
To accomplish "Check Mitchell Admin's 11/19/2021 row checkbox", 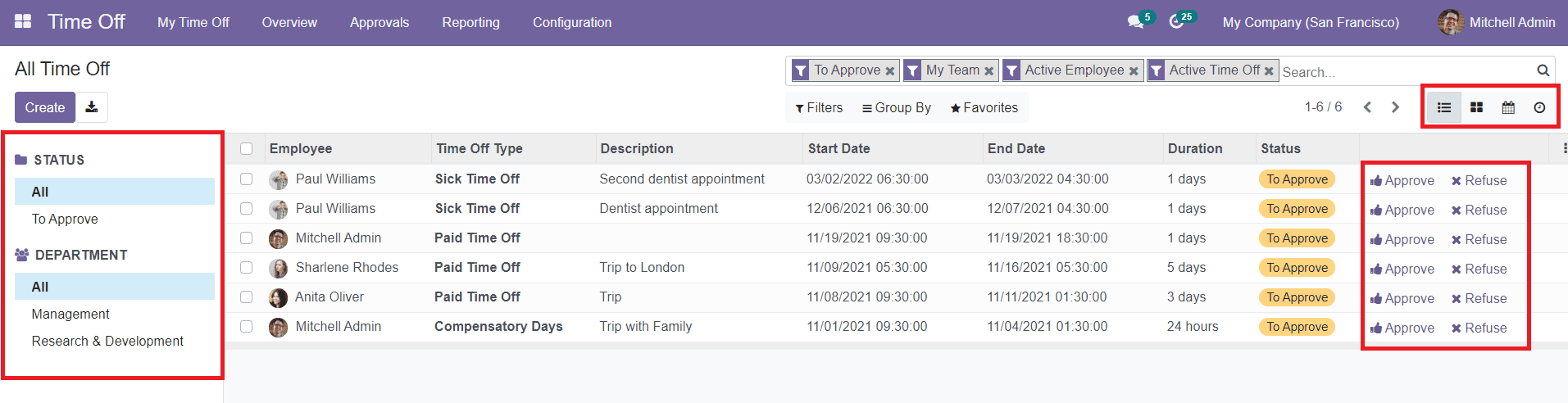I will [x=246, y=238].
